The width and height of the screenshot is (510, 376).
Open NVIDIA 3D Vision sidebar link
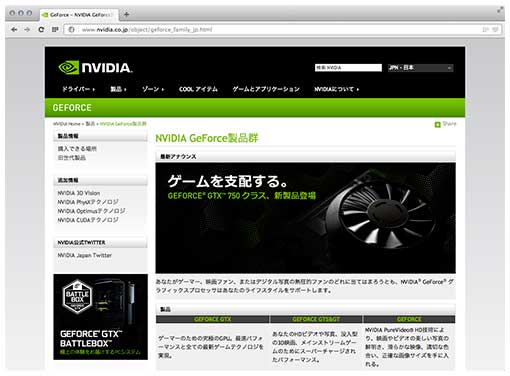79,193
